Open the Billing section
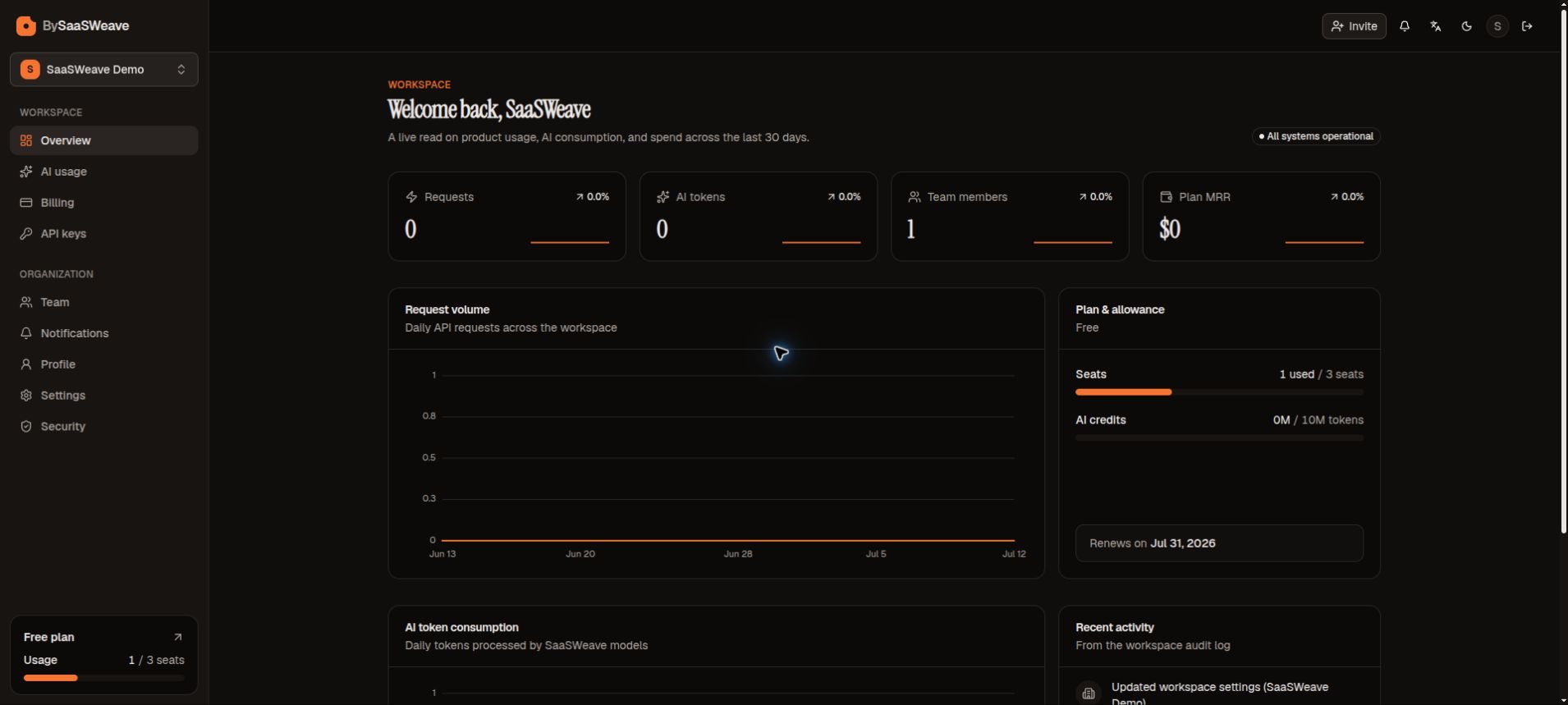The height and width of the screenshot is (705, 1568). [x=104, y=203]
